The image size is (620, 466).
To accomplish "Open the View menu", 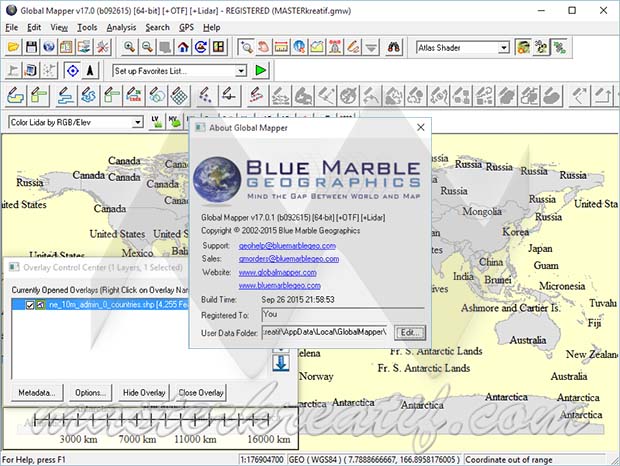I will pyautogui.click(x=59, y=27).
